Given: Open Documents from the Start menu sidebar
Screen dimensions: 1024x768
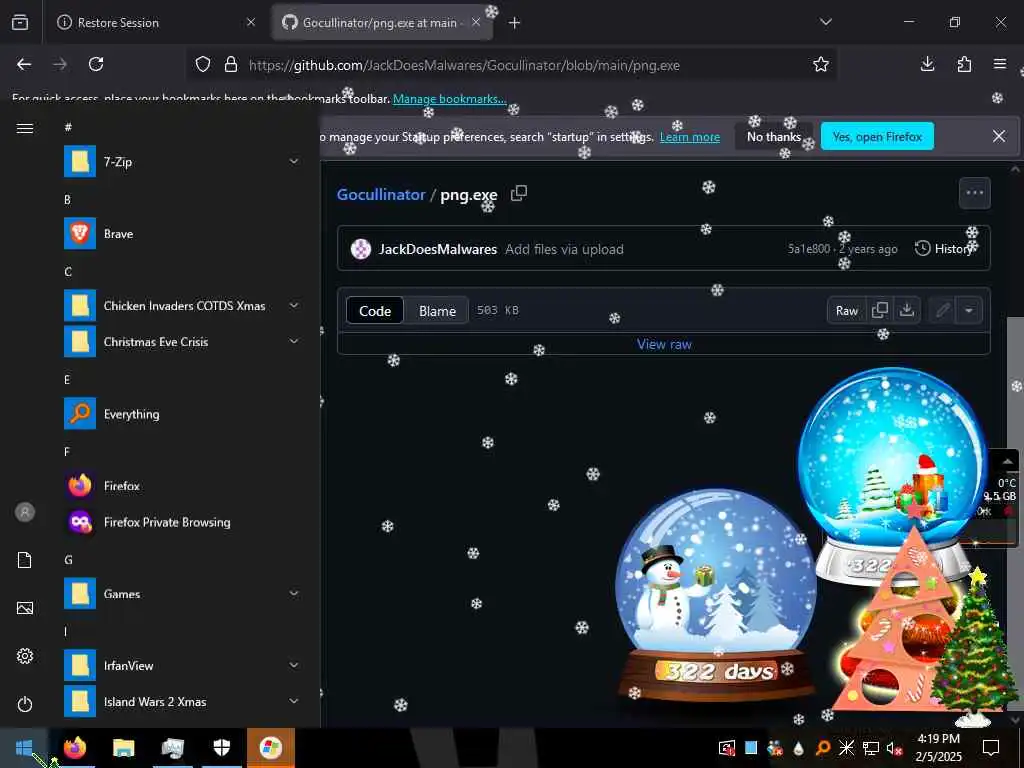Looking at the screenshot, I should pos(25,560).
